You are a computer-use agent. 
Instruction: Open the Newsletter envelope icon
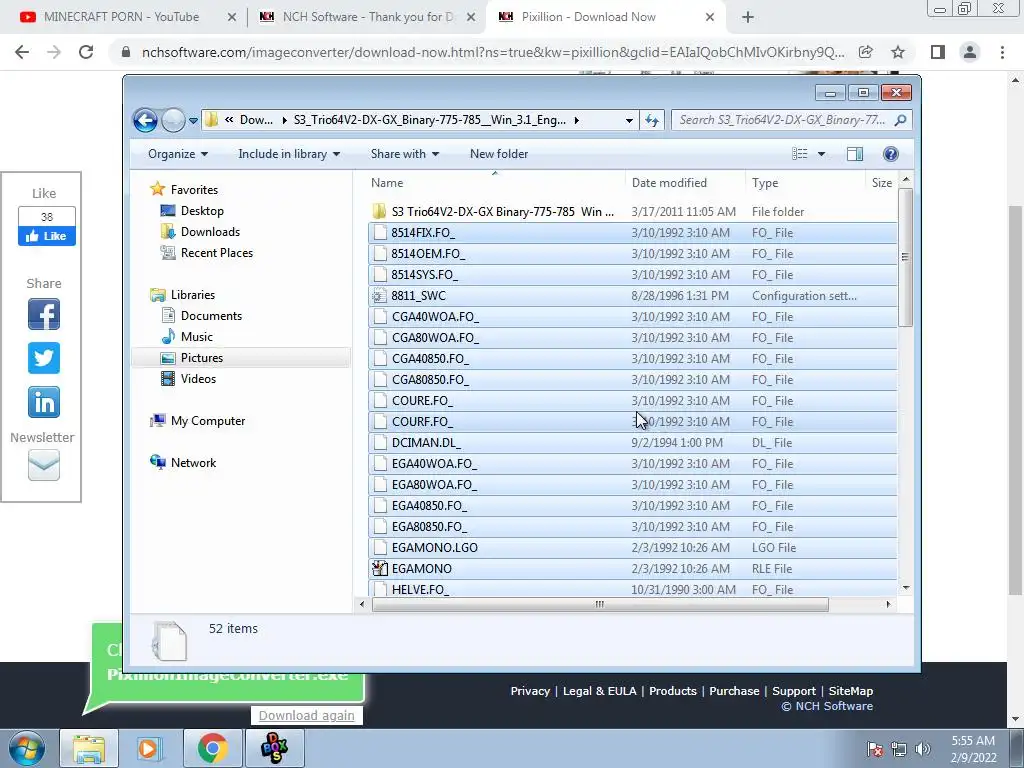[x=44, y=465]
